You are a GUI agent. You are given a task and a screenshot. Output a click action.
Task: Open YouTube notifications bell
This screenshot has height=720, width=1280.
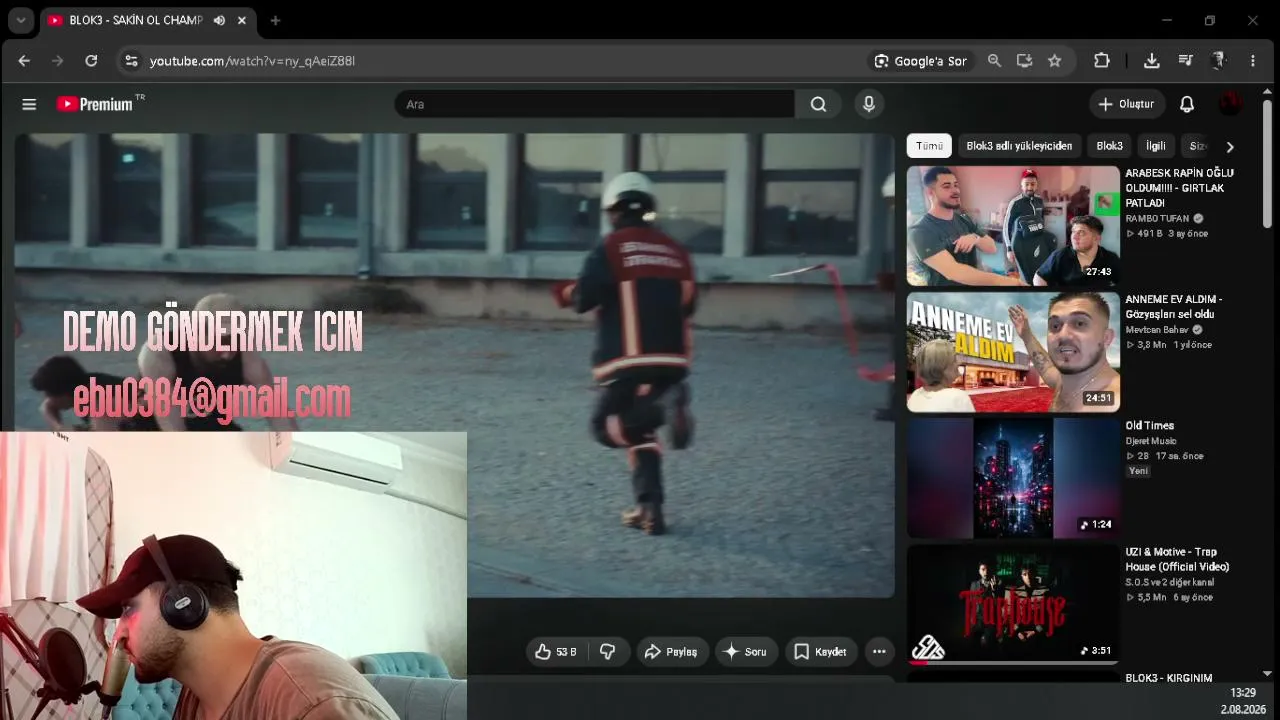(1187, 104)
